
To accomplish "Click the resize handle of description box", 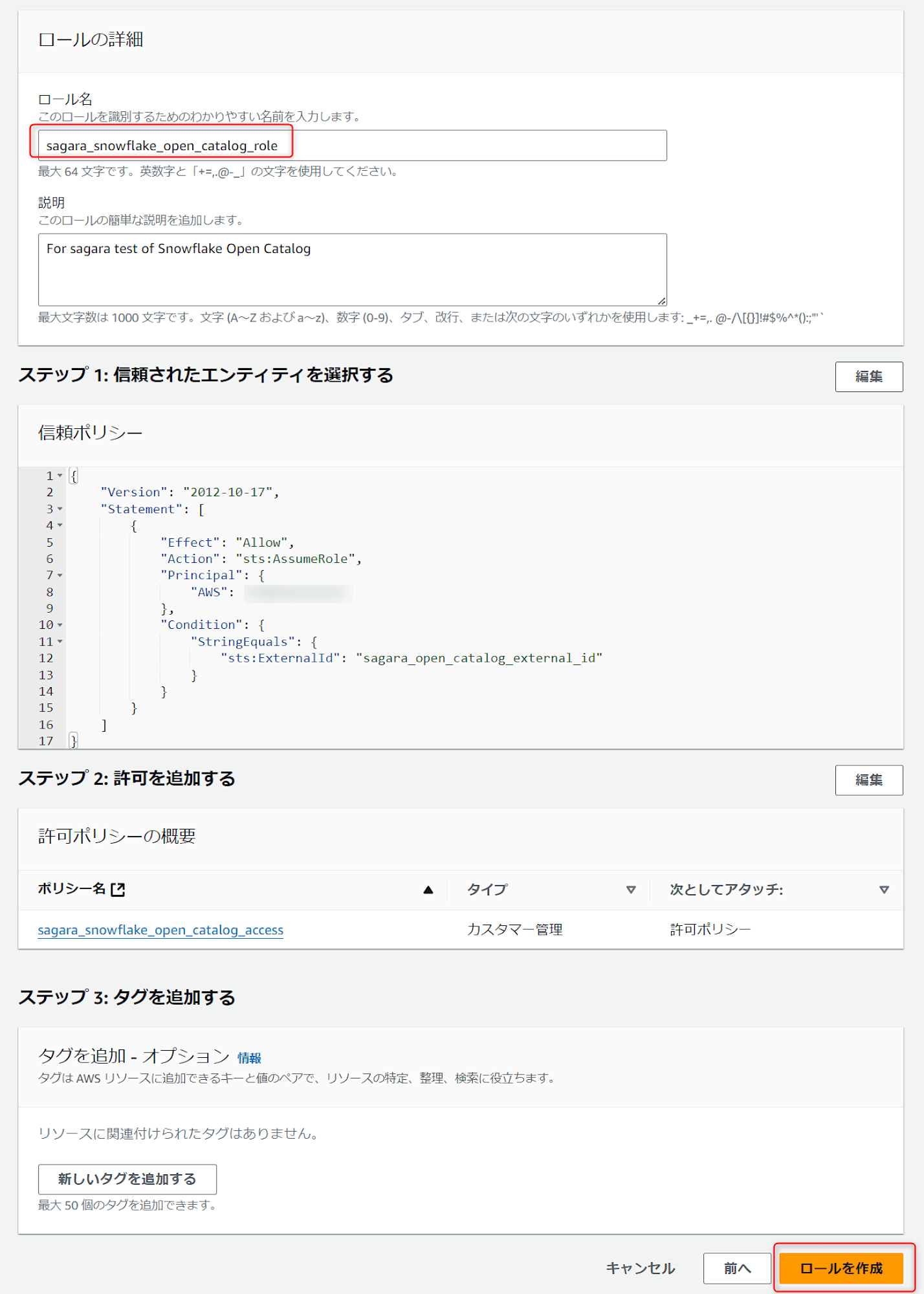I will tap(661, 301).
